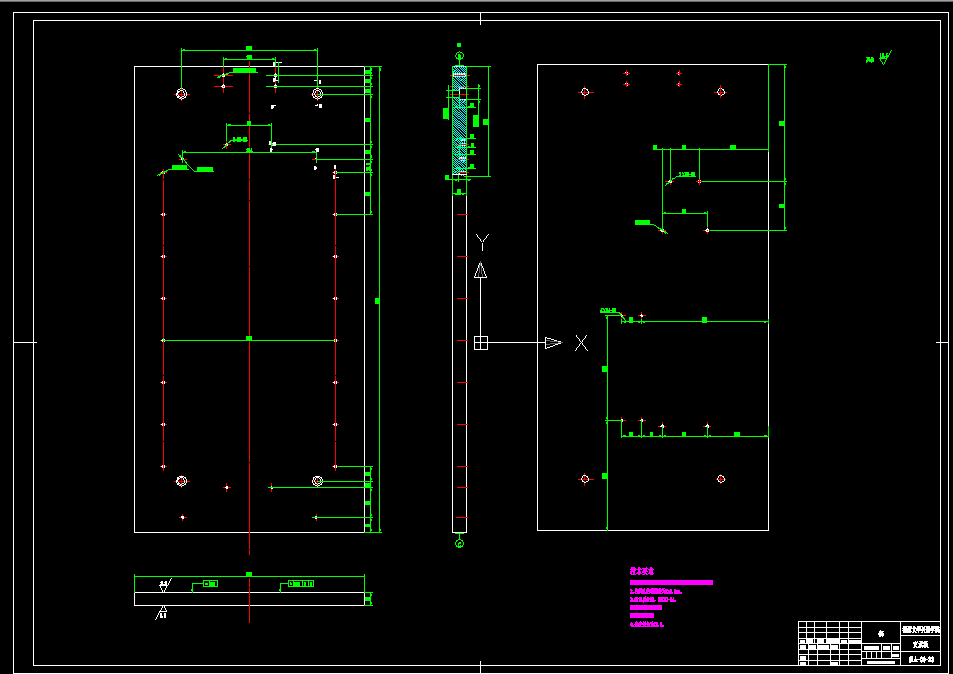Select the long magenta bar under the requirements heading
The image size is (953, 674).
671,582
